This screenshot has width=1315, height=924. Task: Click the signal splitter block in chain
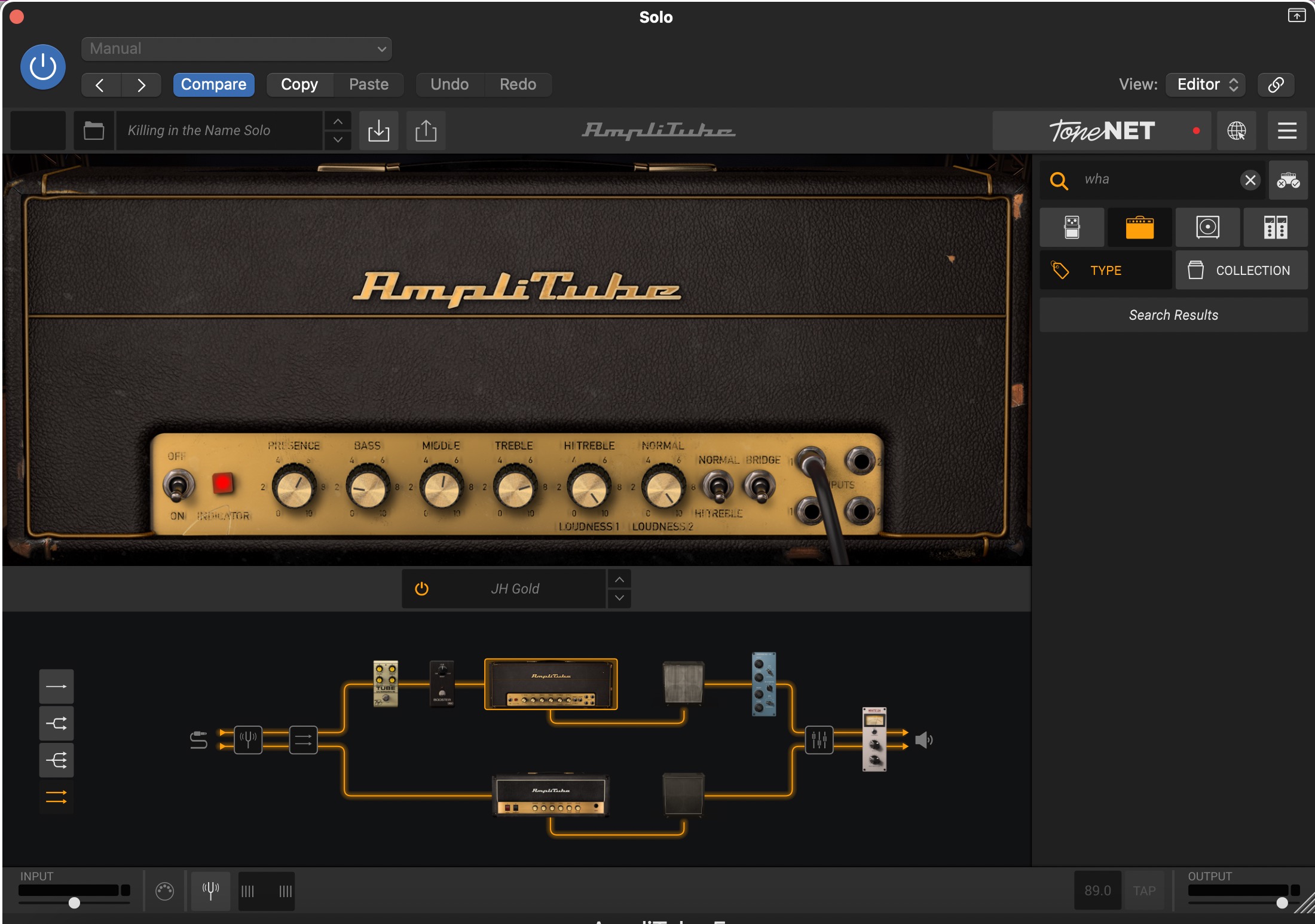(303, 740)
